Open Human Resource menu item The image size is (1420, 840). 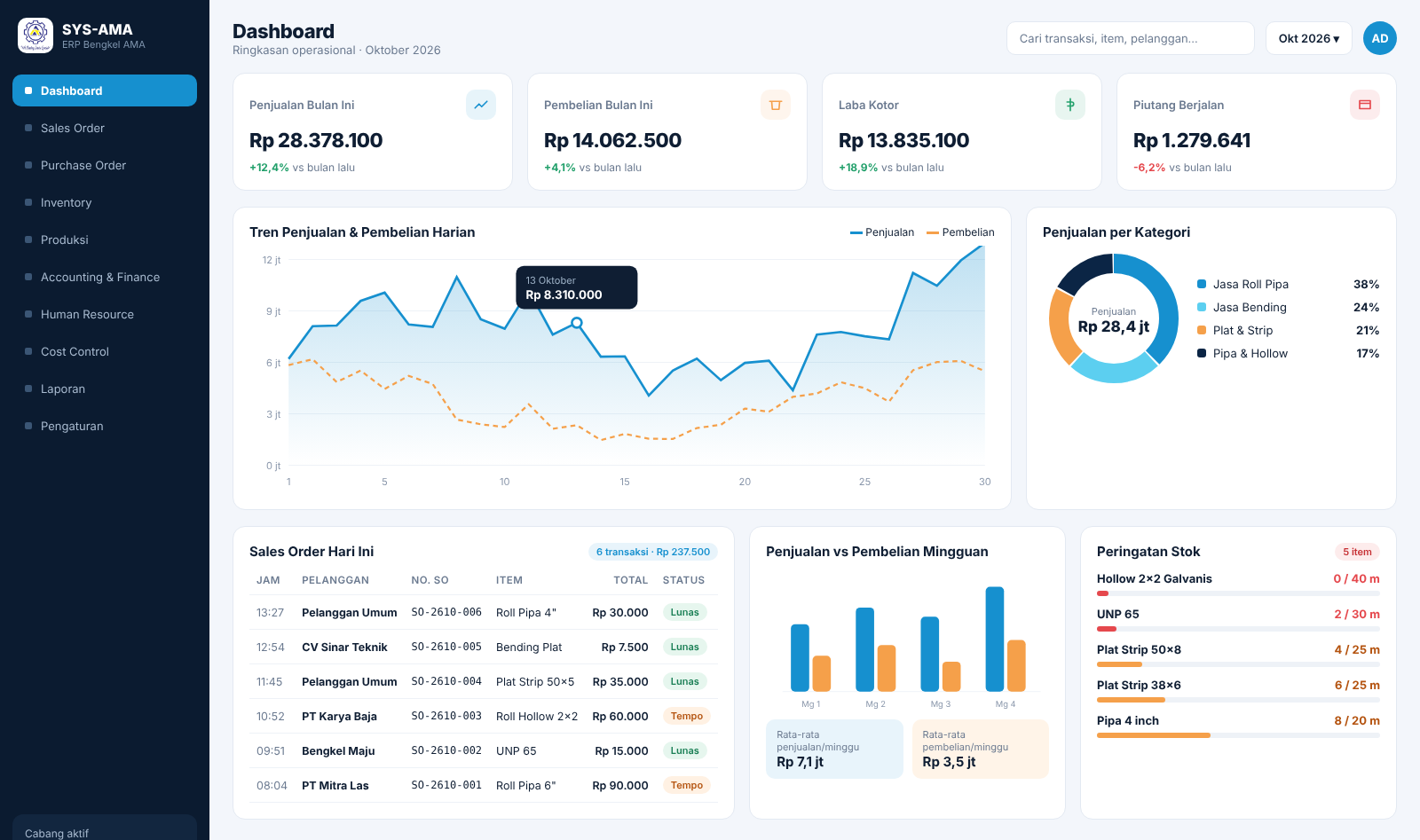[105, 314]
